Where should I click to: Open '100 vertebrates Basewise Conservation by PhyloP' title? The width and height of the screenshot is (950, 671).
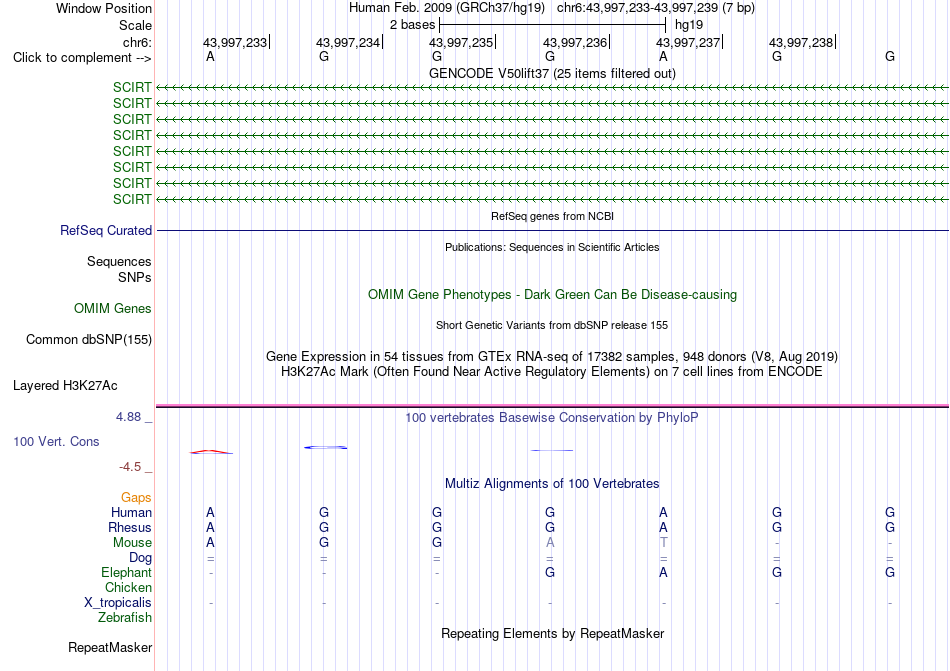(x=552, y=417)
